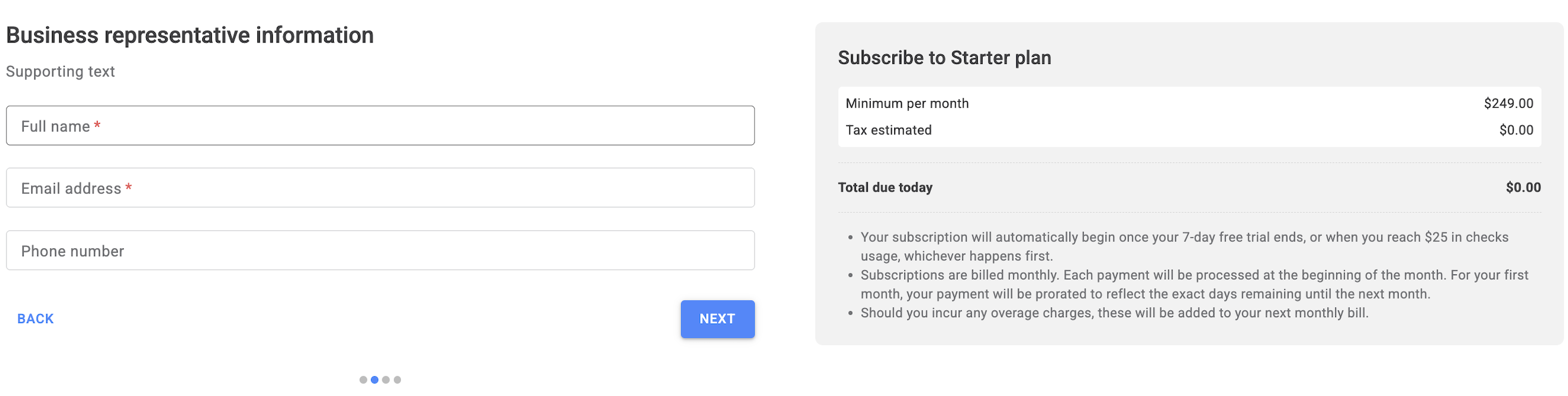Click the overage charges bullet text
The height and width of the screenshot is (396, 1568).
tap(1114, 313)
